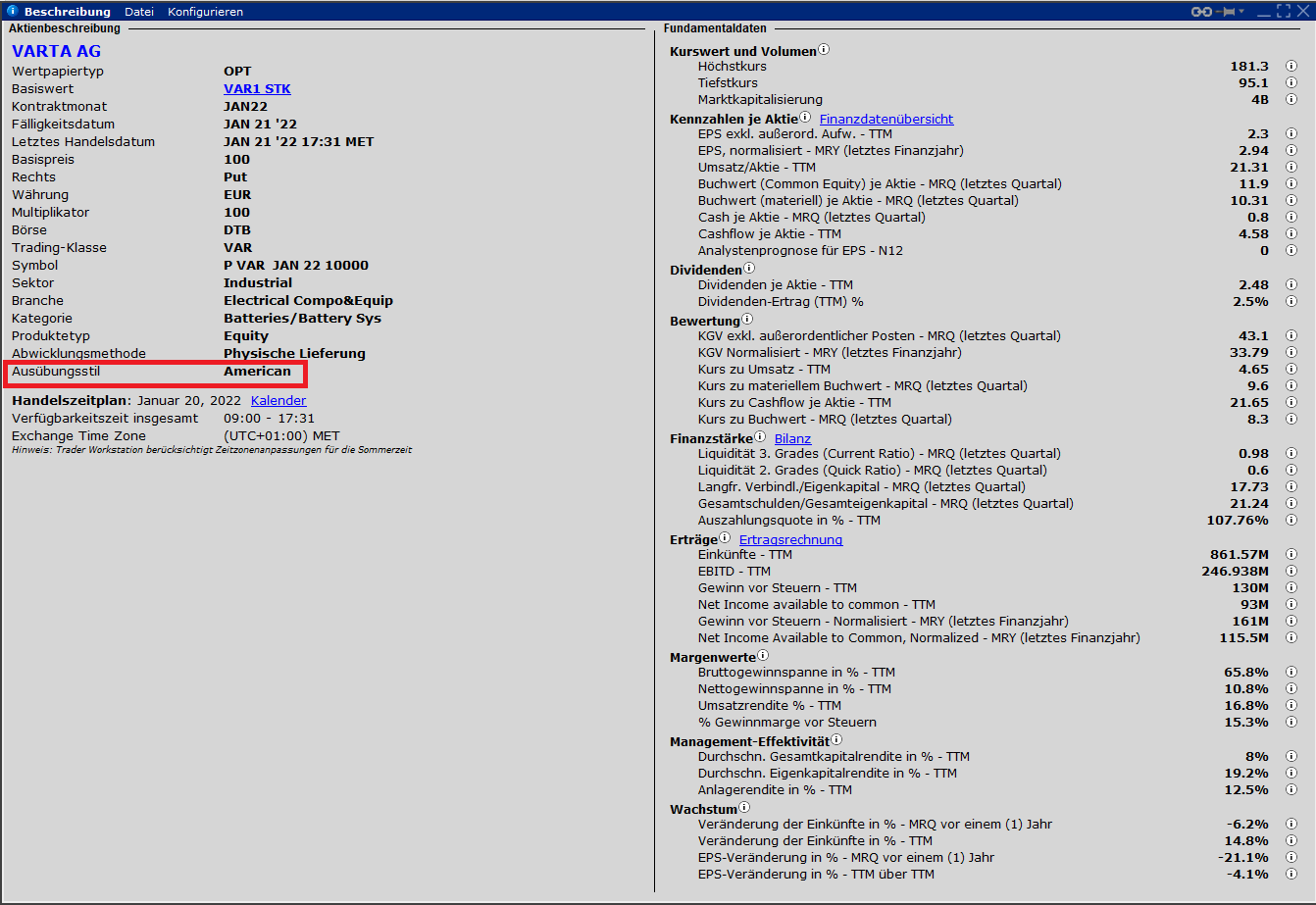Open the Datei menu
Image resolution: width=1316 pixels, height=905 pixels.
(139, 12)
